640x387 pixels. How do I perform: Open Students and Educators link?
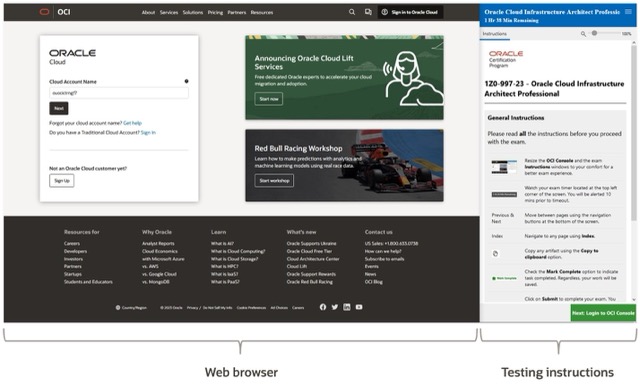click(x=88, y=282)
